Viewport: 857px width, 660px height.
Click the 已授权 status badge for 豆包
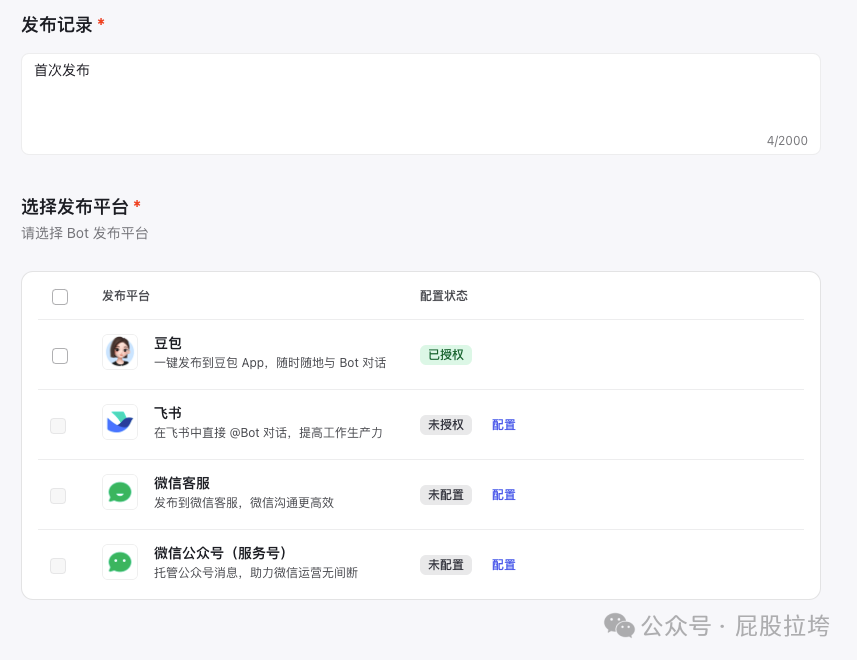[x=446, y=355]
